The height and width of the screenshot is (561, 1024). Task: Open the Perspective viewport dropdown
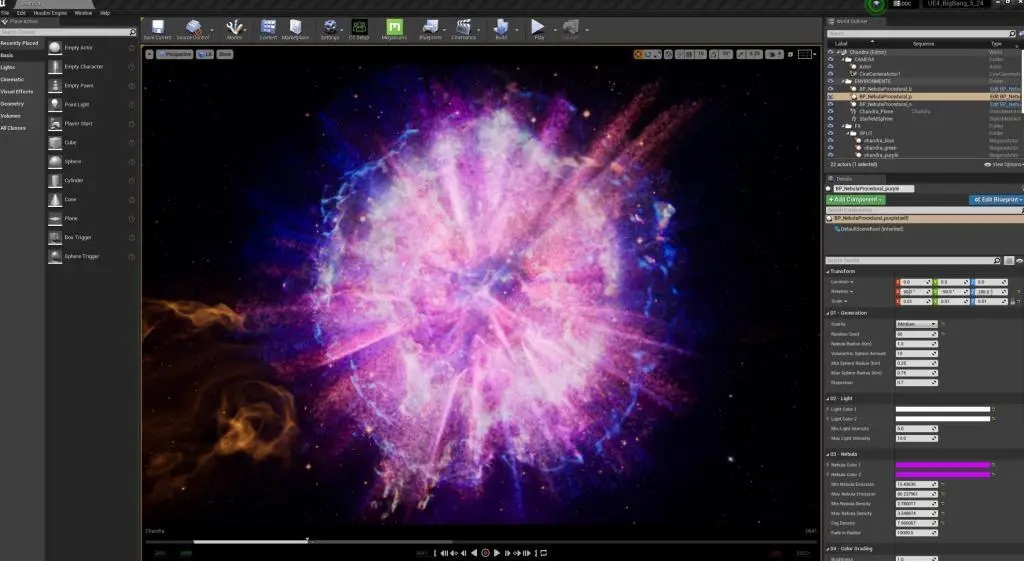coord(175,53)
